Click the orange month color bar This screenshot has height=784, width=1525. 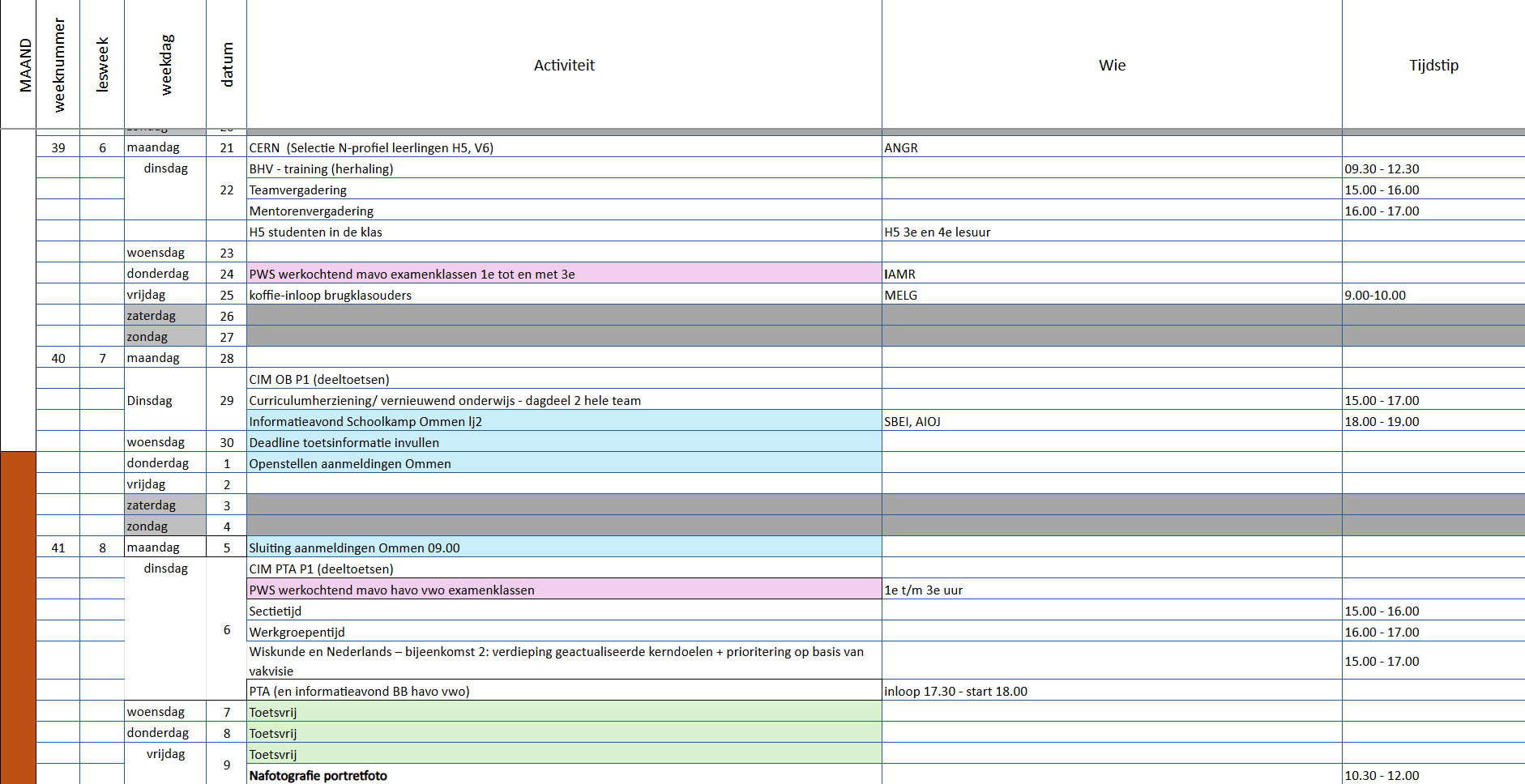[x=18, y=617]
